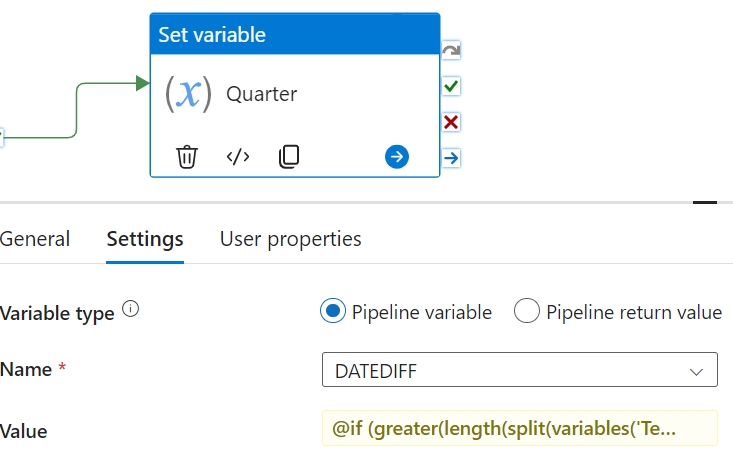Screen dimensions: 733x451
Task: Click the blue add-output arrow circle
Action: click(397, 157)
